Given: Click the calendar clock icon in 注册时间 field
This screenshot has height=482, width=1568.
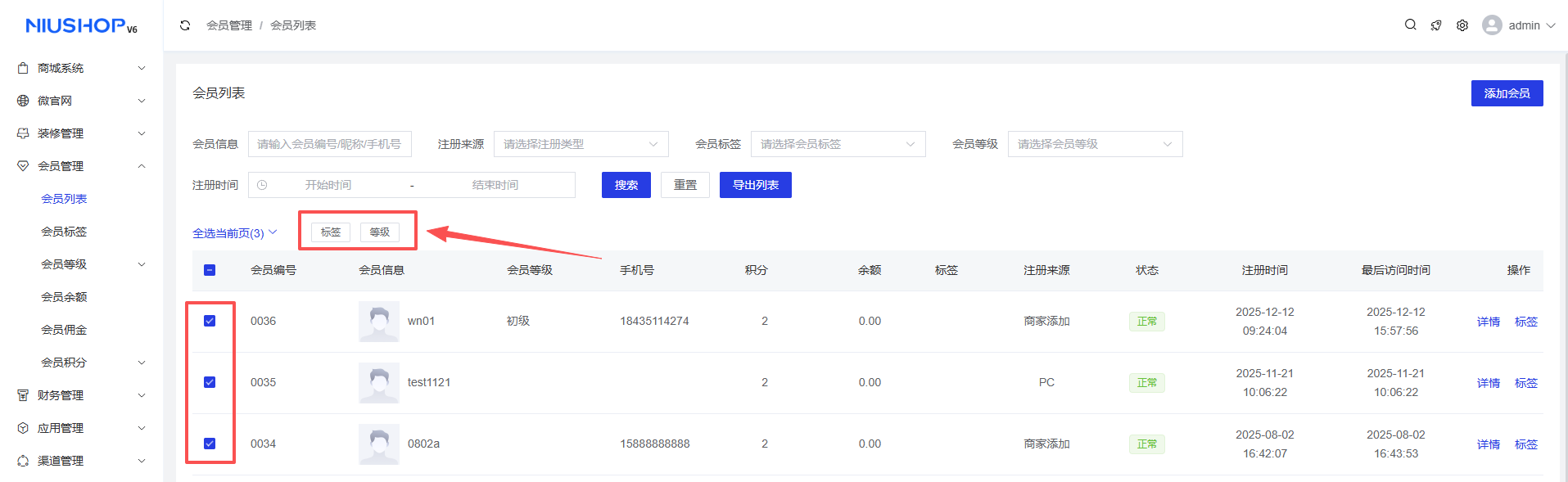Looking at the screenshot, I should 262,185.
